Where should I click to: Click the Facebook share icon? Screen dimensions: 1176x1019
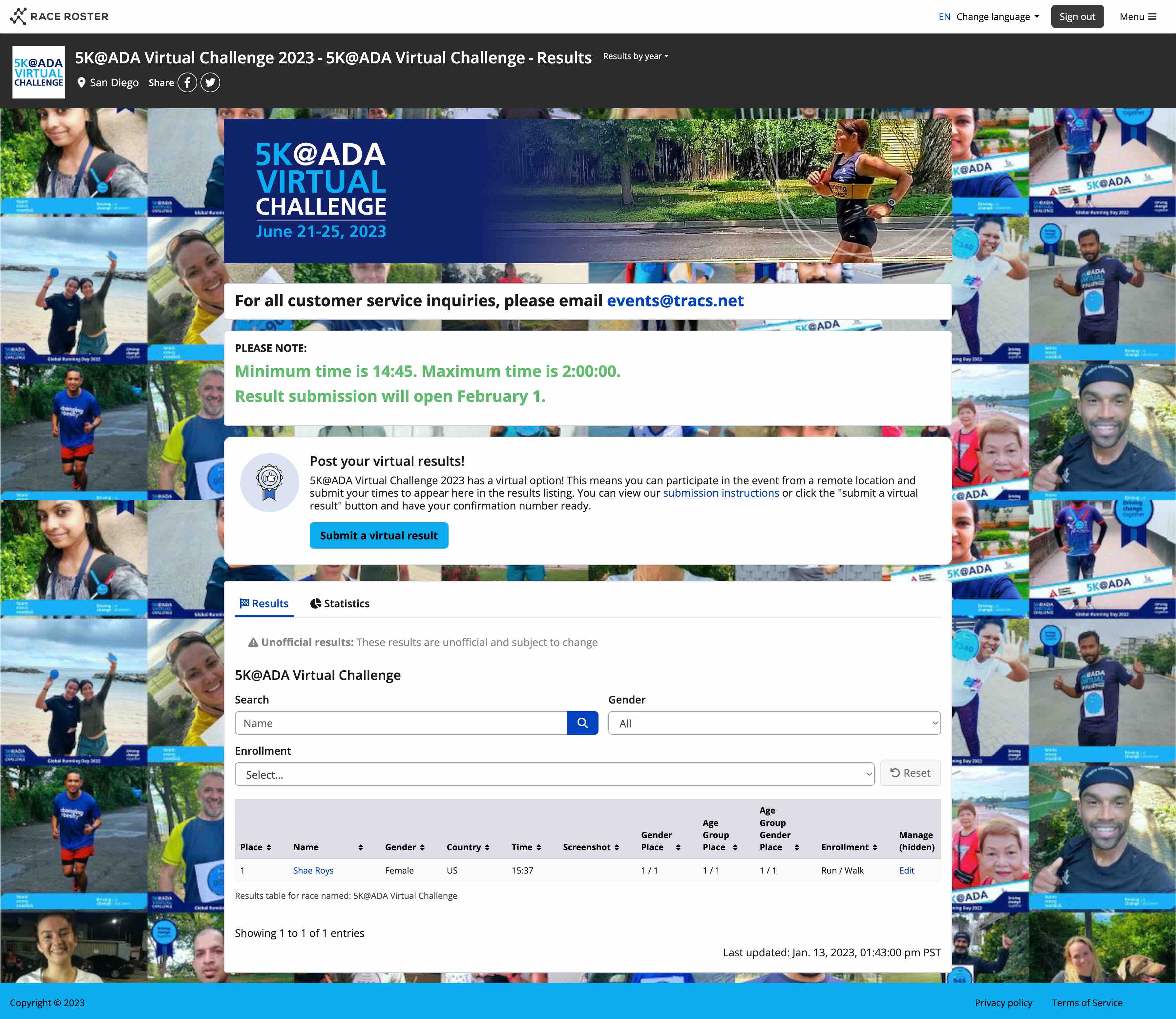coord(187,82)
